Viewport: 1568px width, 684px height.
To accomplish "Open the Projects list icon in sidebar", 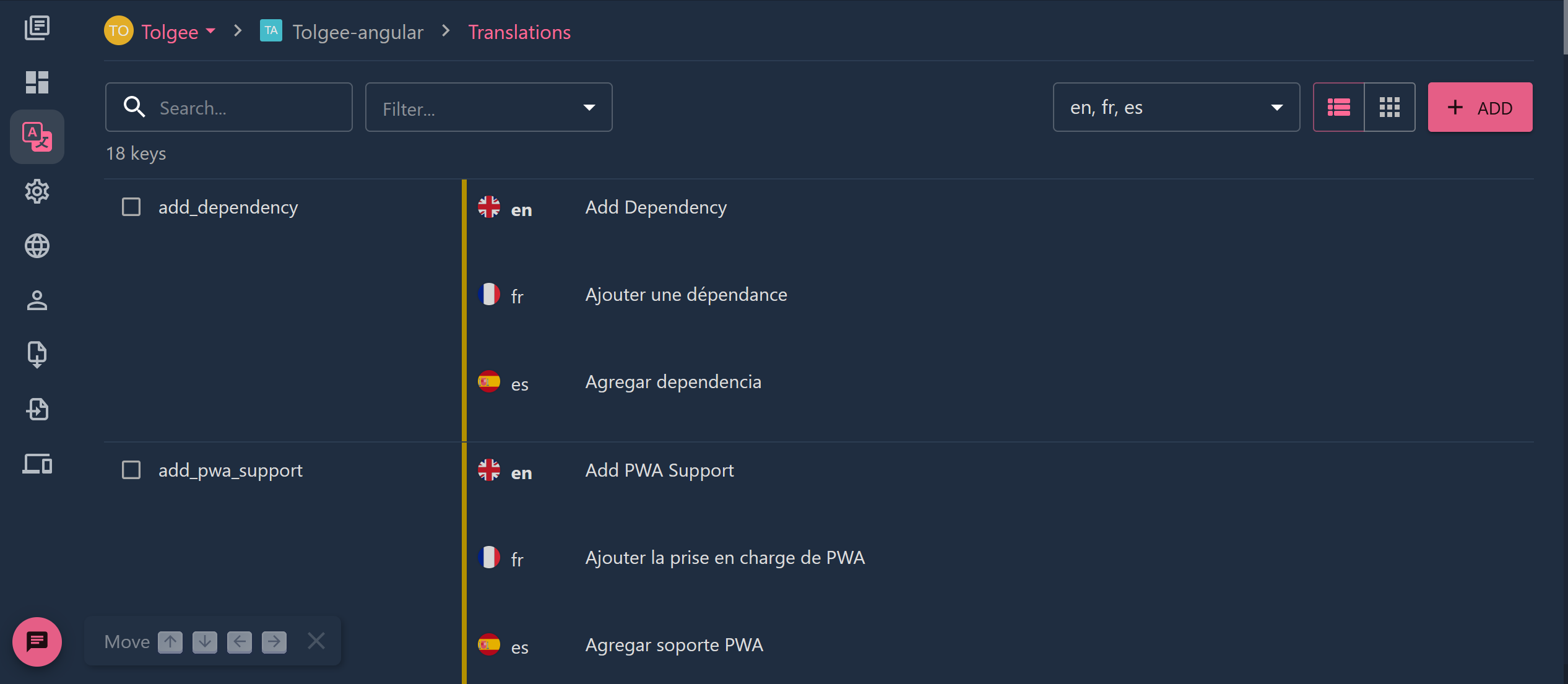I will pyautogui.click(x=37, y=28).
